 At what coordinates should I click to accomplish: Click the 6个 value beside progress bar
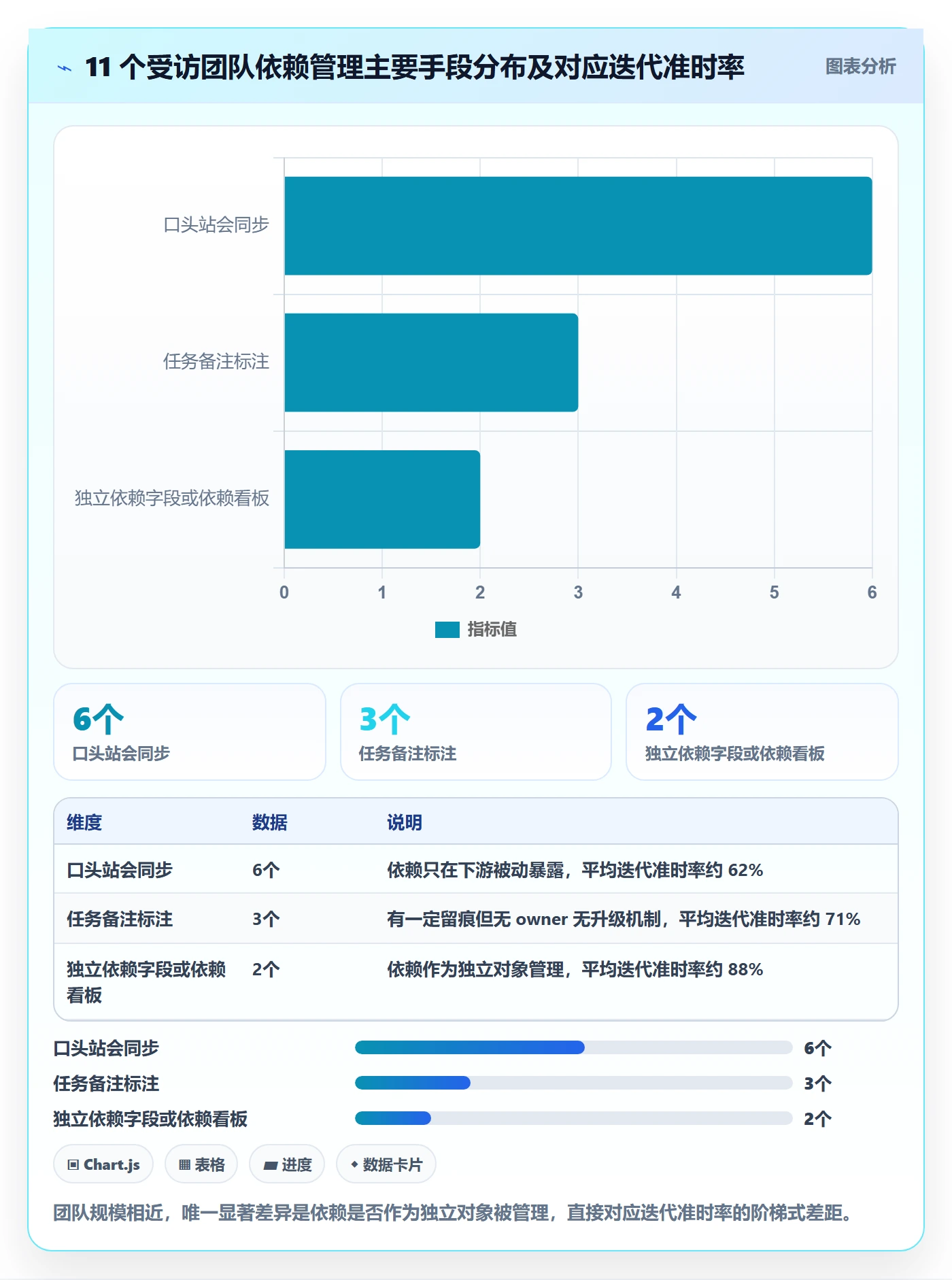tap(817, 1048)
